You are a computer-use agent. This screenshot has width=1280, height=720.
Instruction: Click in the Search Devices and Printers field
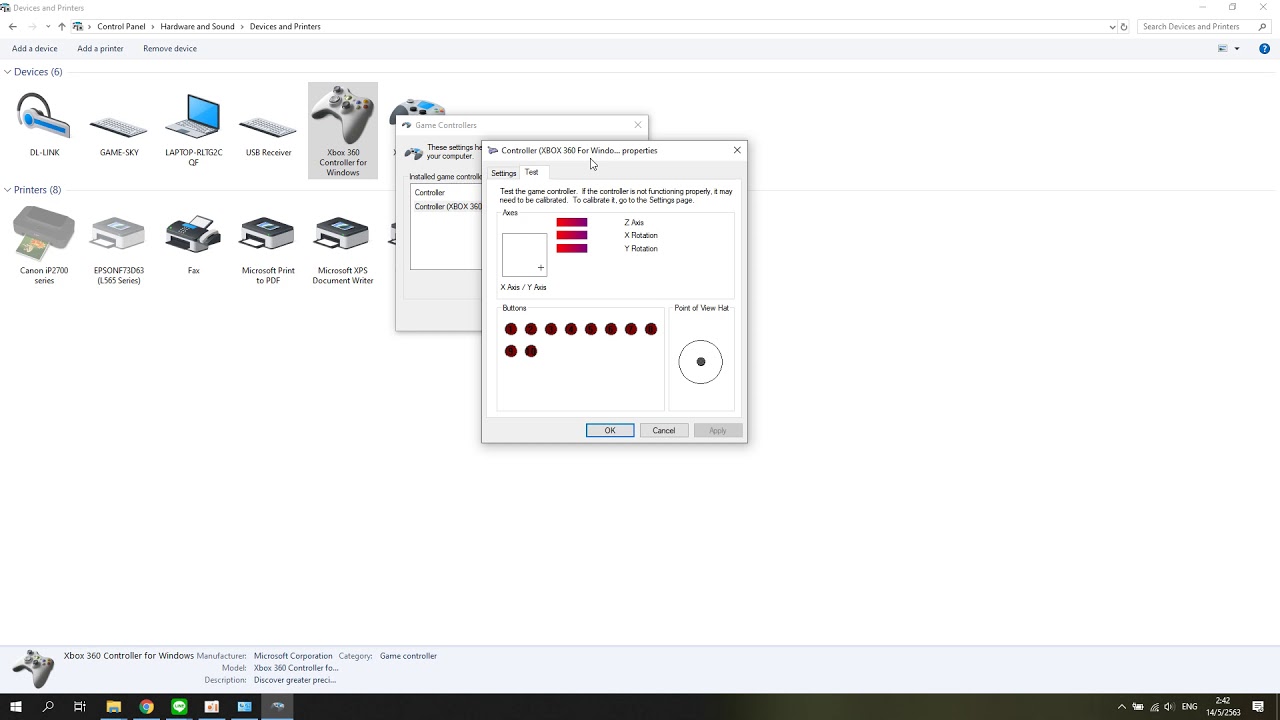(x=1197, y=27)
